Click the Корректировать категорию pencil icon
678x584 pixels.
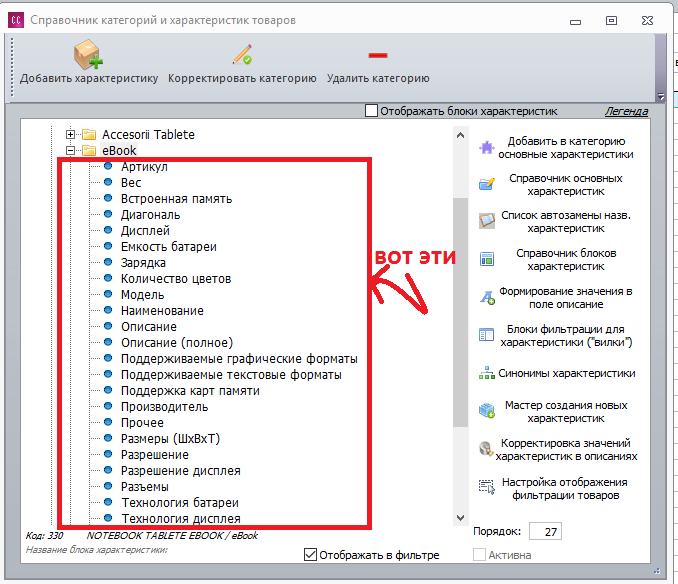(242, 54)
